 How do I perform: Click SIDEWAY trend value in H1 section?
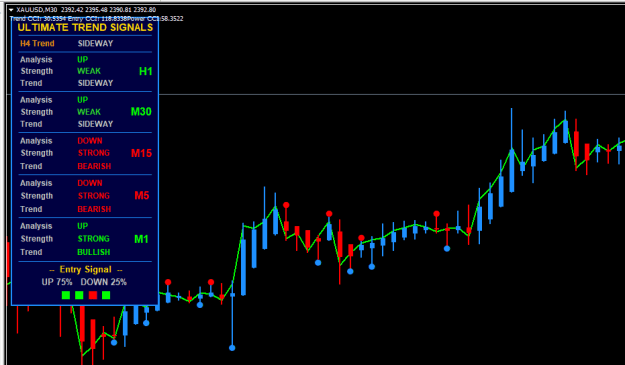tap(95, 83)
